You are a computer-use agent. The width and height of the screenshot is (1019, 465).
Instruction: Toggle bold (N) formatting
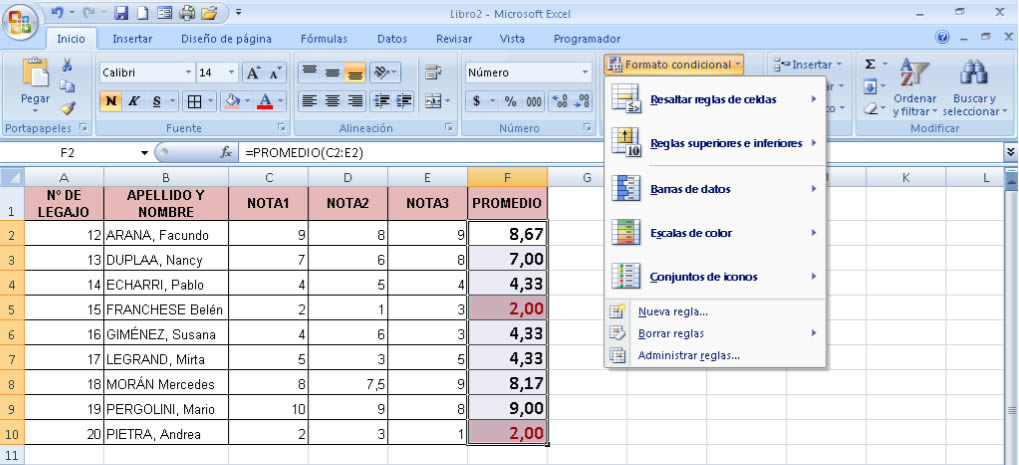[x=111, y=101]
